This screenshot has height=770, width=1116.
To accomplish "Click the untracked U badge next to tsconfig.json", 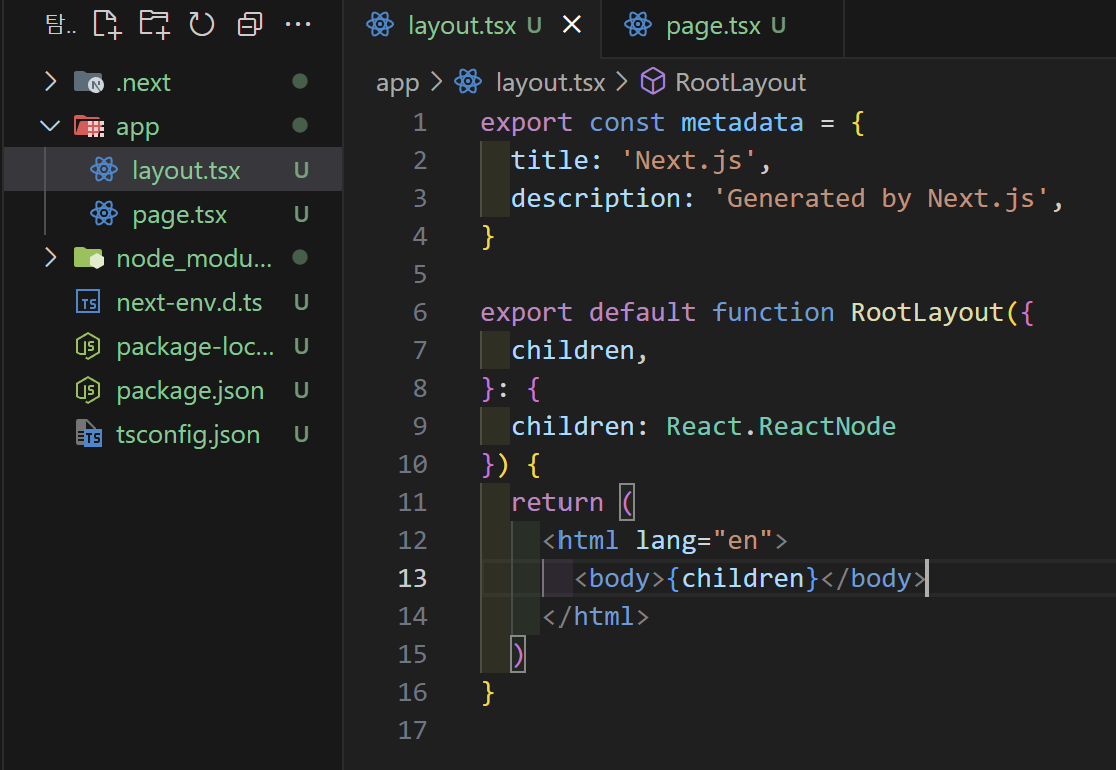I will 301,435.
